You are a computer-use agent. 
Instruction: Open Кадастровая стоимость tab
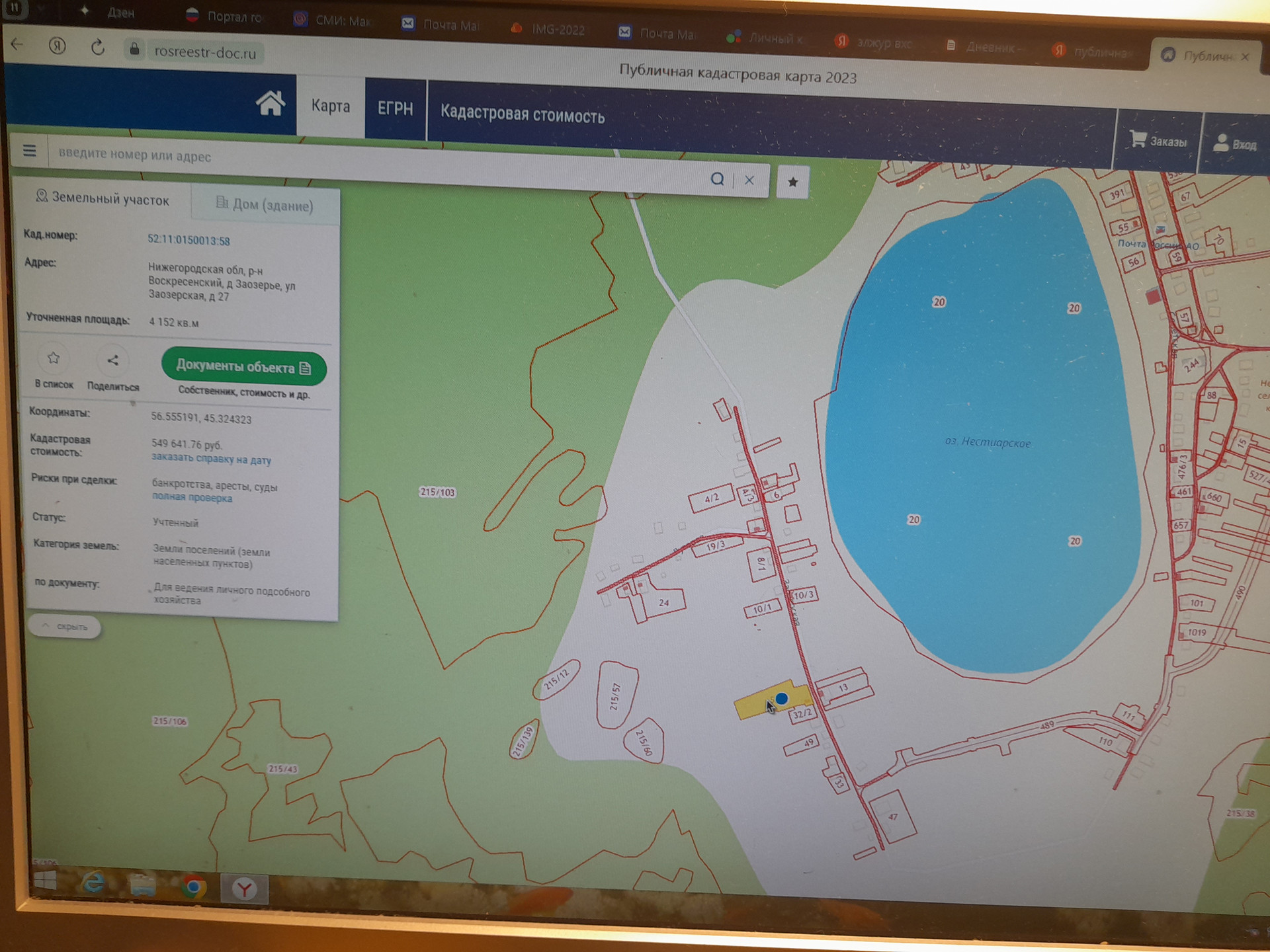(x=523, y=115)
